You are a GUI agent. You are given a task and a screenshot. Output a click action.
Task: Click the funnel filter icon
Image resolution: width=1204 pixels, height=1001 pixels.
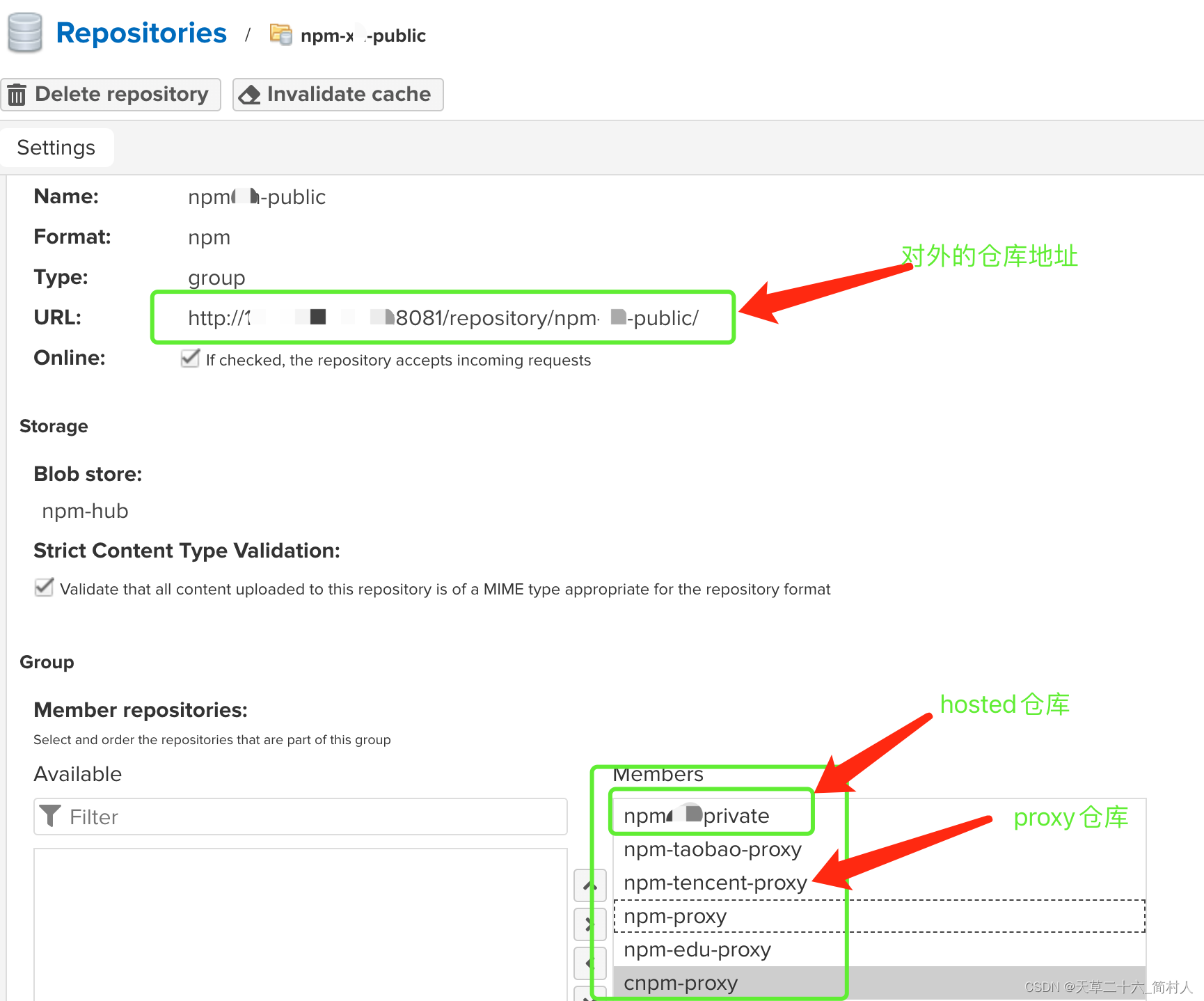(50, 816)
